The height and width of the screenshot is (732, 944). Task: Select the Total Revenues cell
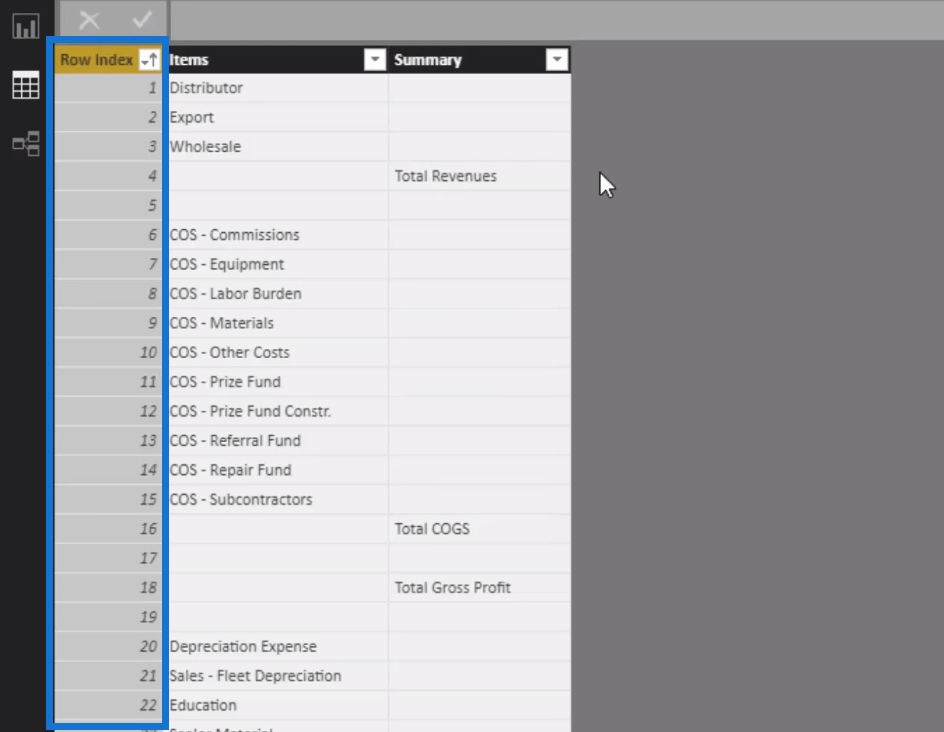tap(480, 176)
